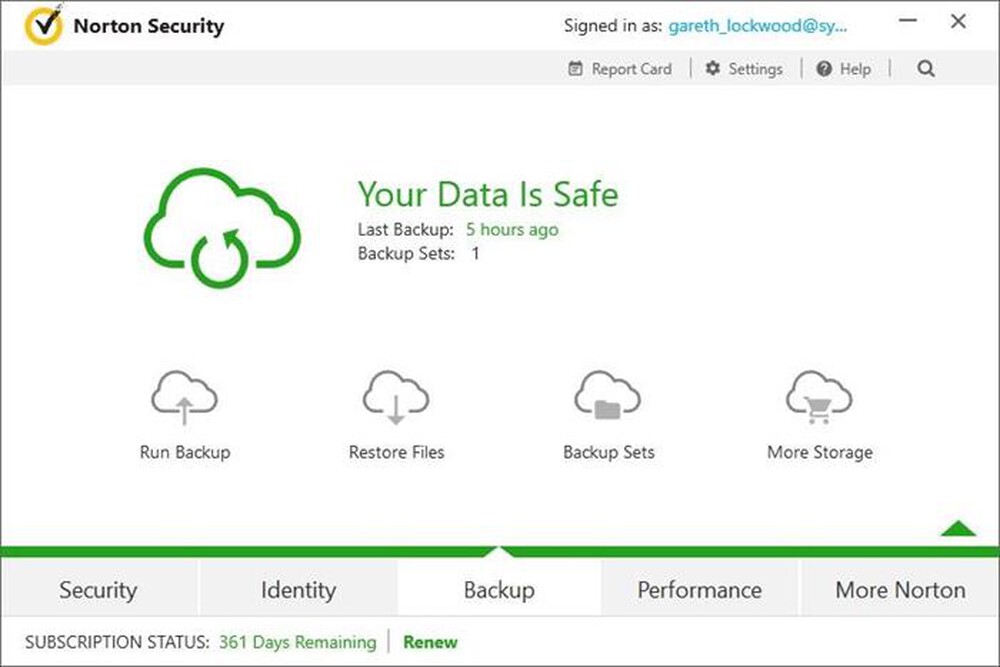
Task: Select the active Backup tab
Action: coord(499,590)
